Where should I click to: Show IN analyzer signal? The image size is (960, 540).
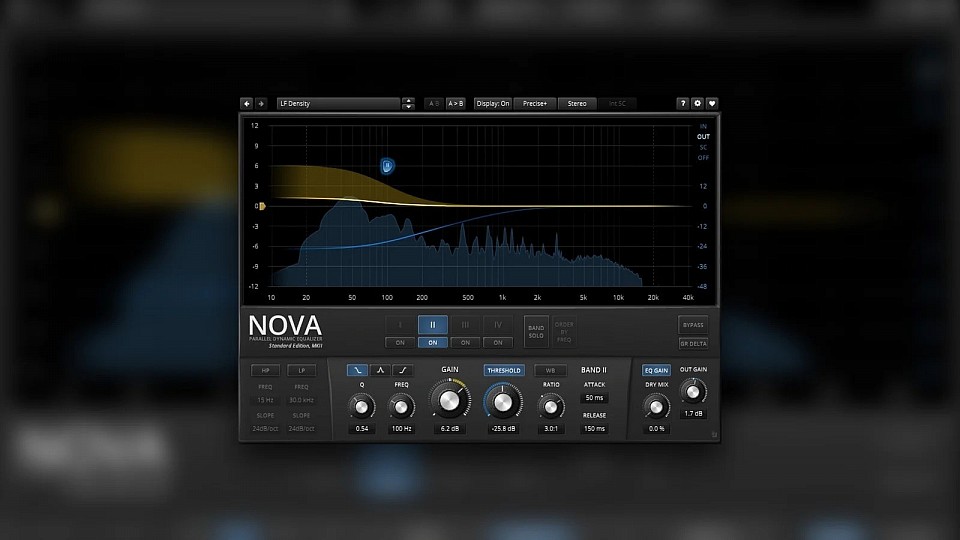pyautogui.click(x=703, y=126)
